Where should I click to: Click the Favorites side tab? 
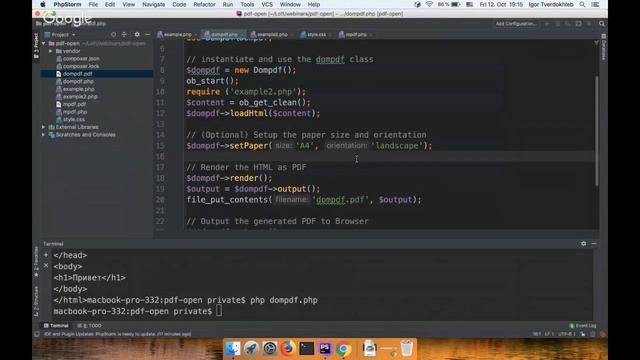pos(36,262)
